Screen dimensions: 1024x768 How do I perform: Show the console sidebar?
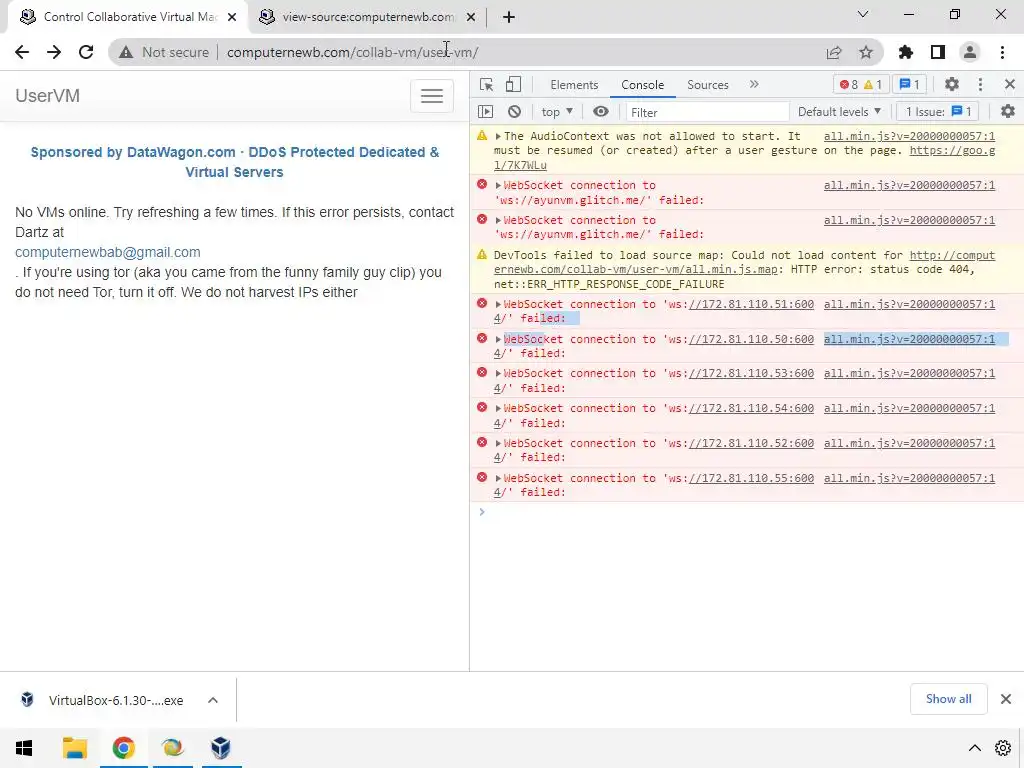coord(486,112)
